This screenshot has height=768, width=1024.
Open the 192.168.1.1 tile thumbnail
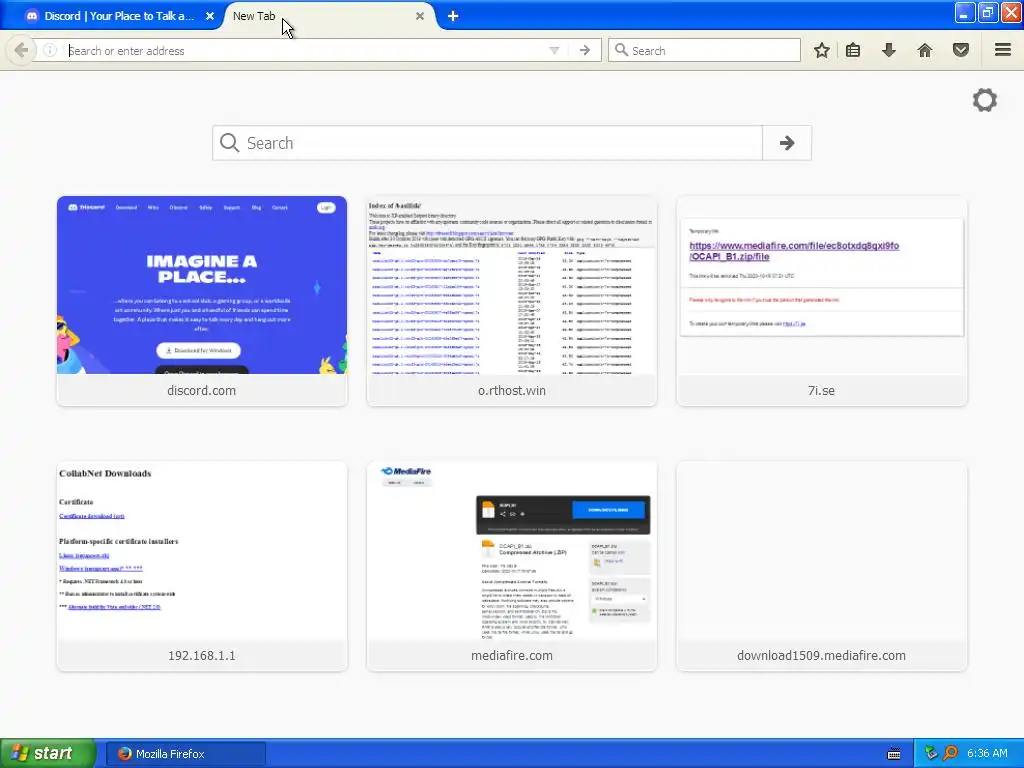coord(202,551)
